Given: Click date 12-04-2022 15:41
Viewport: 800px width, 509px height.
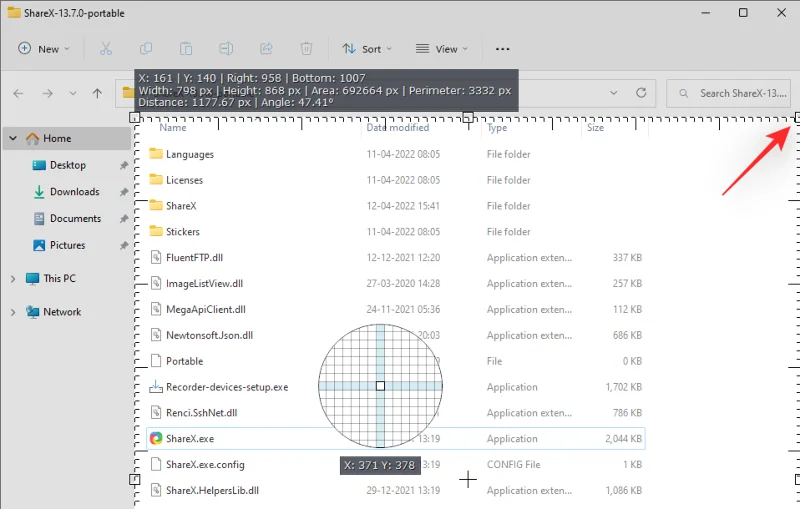Looking at the screenshot, I should 403,206.
